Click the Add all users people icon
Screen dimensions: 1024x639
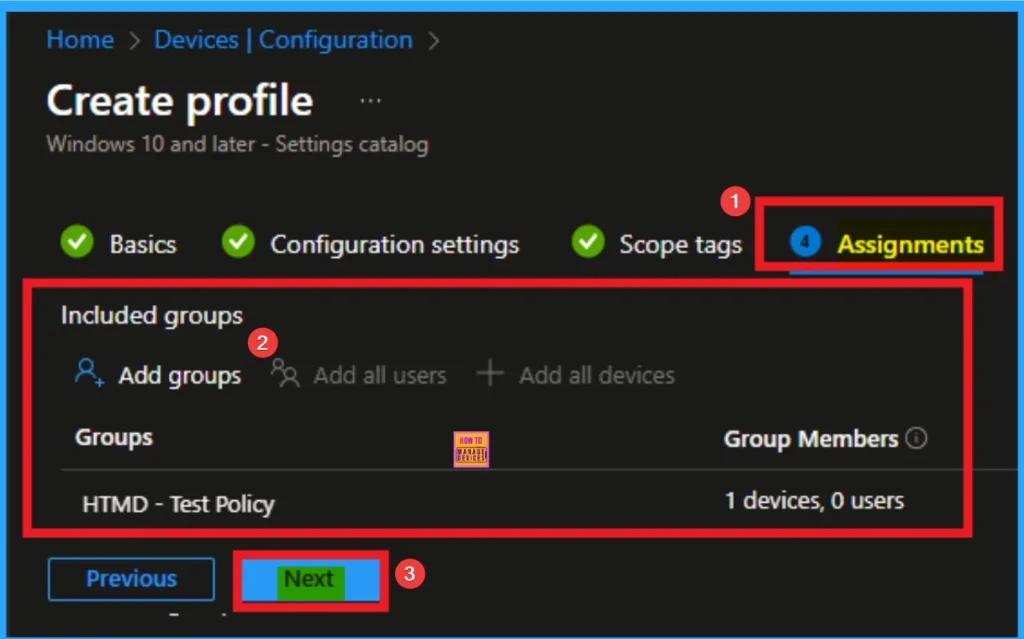point(285,374)
